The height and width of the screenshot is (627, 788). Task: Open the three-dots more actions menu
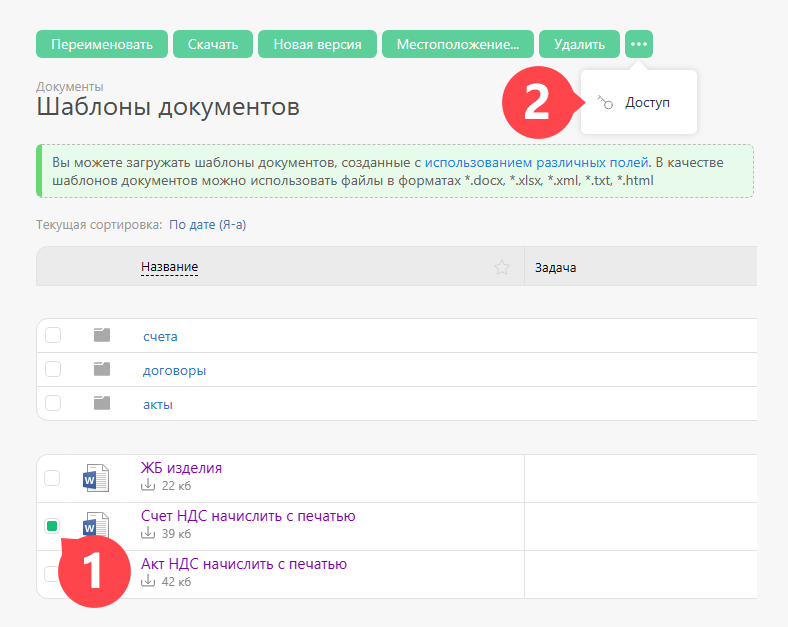(x=639, y=44)
